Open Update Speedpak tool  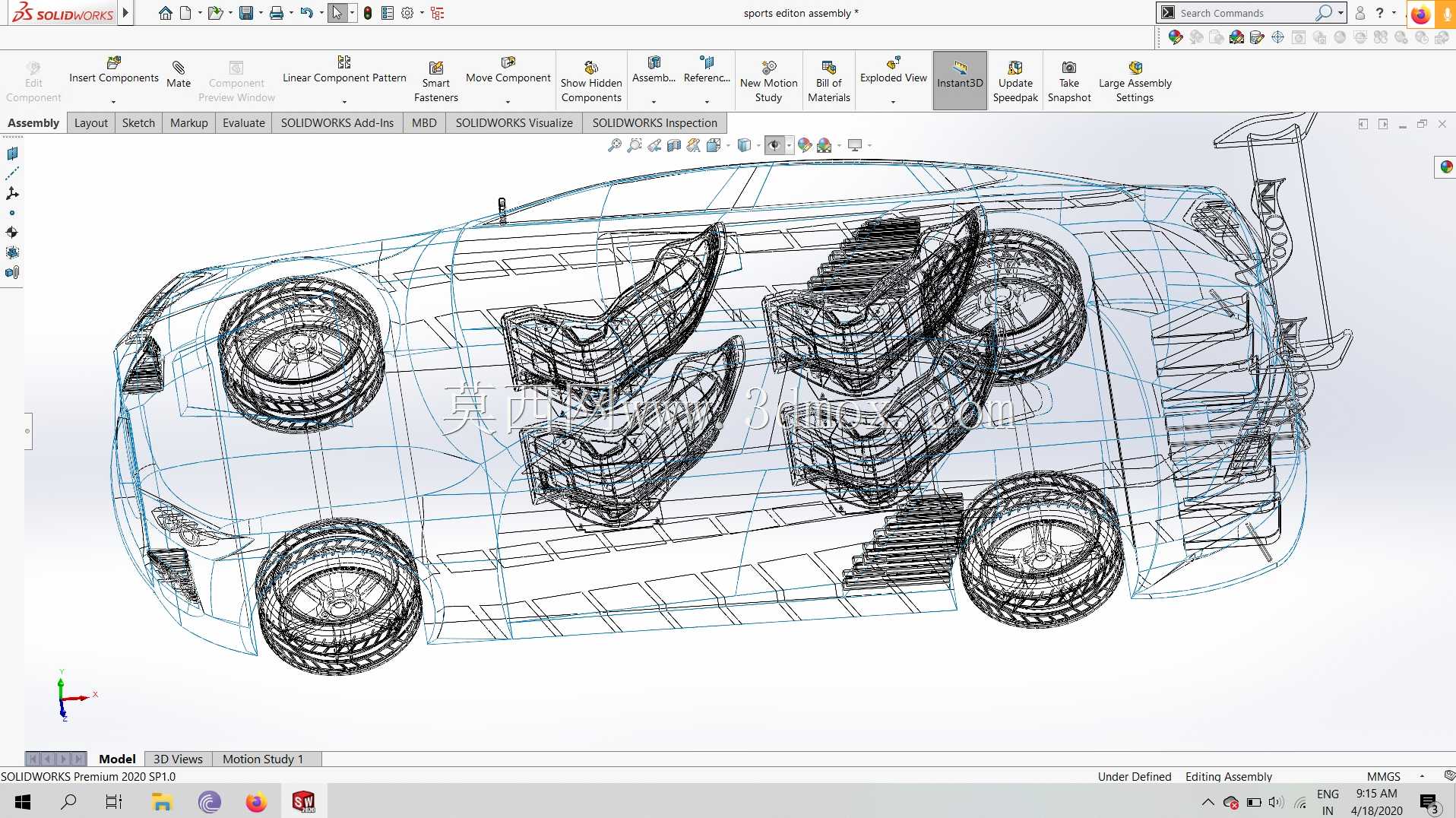pos(1015,81)
